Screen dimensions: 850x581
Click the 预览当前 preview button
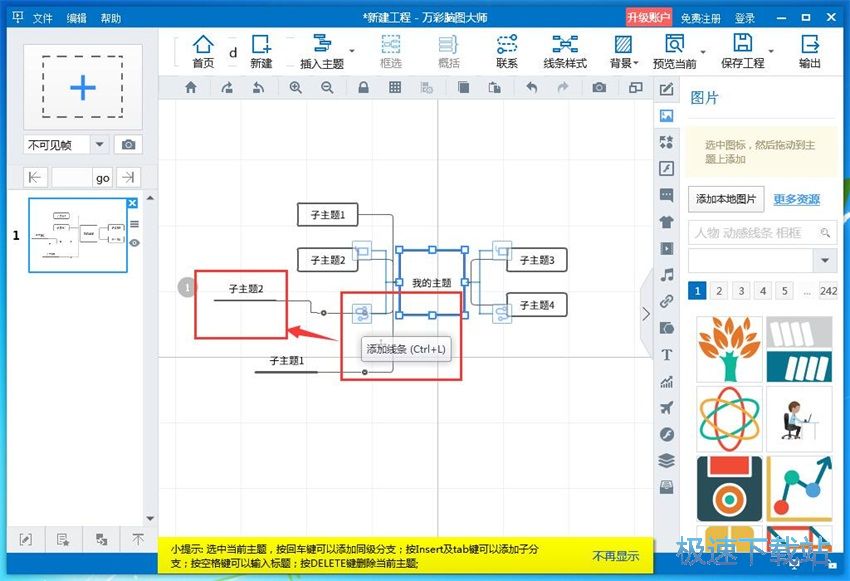(x=674, y=51)
